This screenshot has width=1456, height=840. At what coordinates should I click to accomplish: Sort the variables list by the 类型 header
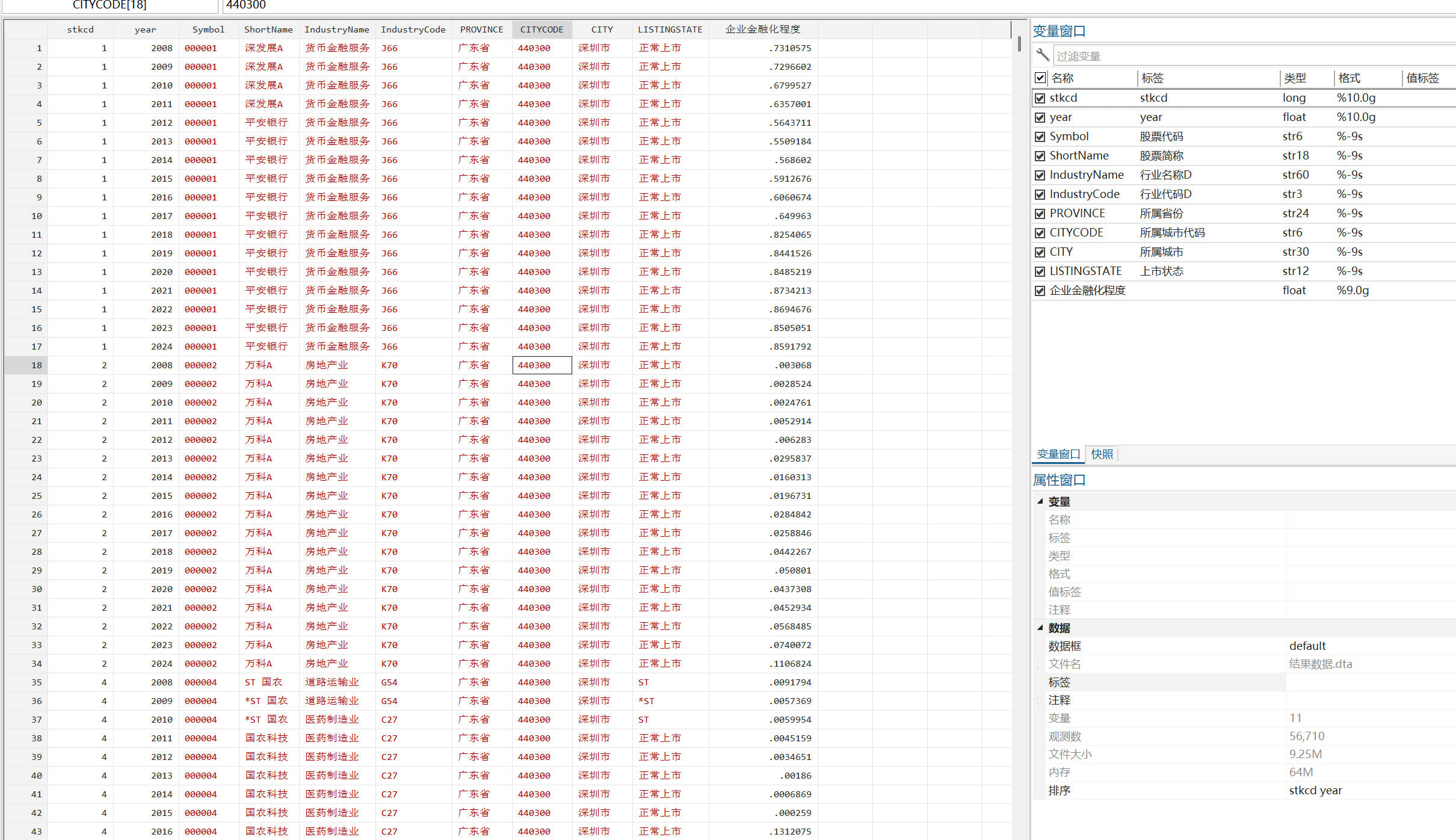(1295, 78)
